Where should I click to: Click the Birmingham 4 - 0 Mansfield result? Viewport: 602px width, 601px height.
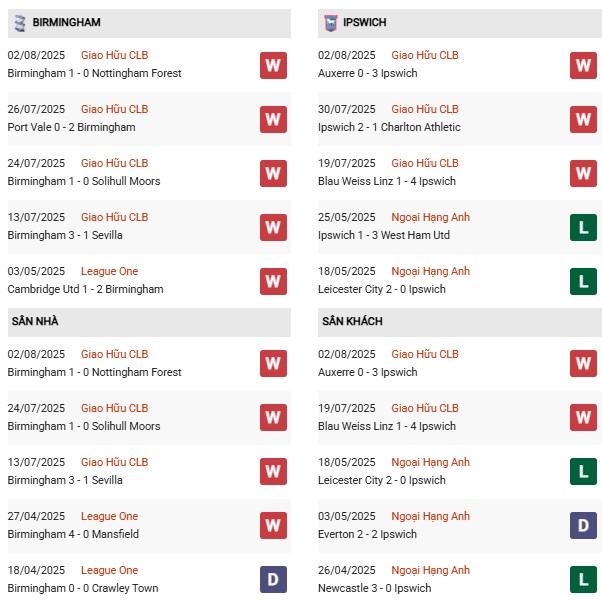coord(73,534)
